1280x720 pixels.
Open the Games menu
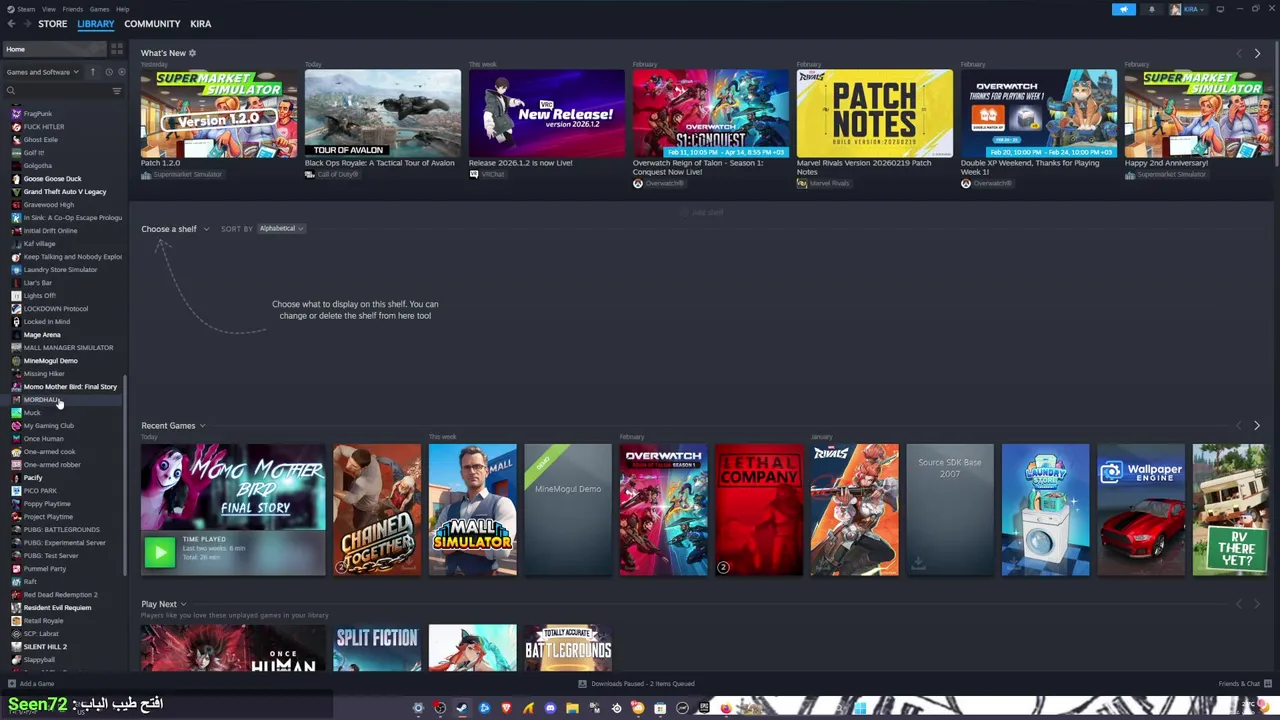pyautogui.click(x=99, y=9)
